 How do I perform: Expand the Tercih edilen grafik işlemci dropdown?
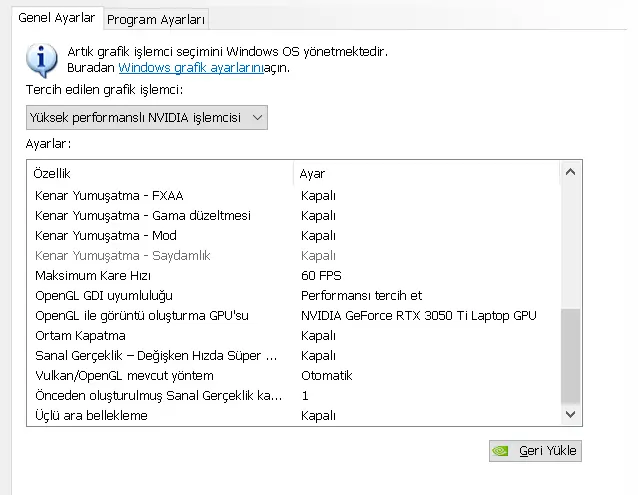click(x=147, y=118)
